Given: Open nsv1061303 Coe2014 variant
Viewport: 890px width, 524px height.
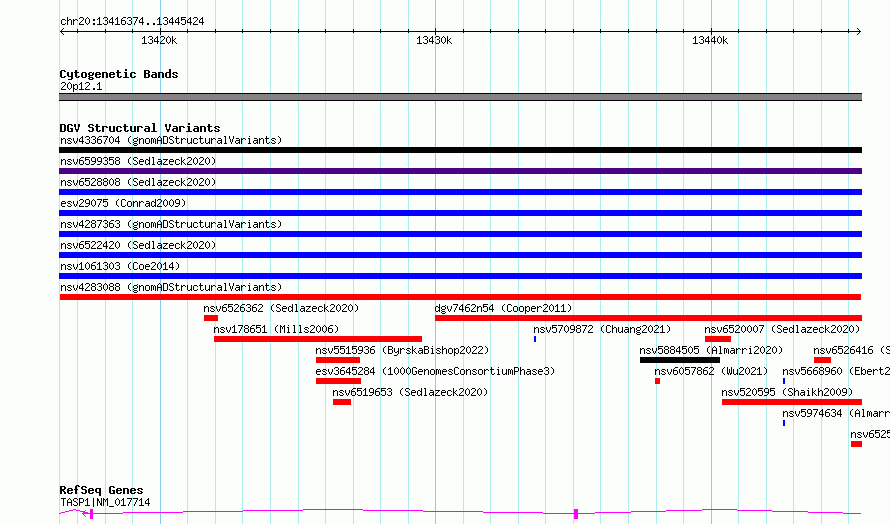Looking at the screenshot, I should (x=120, y=266).
